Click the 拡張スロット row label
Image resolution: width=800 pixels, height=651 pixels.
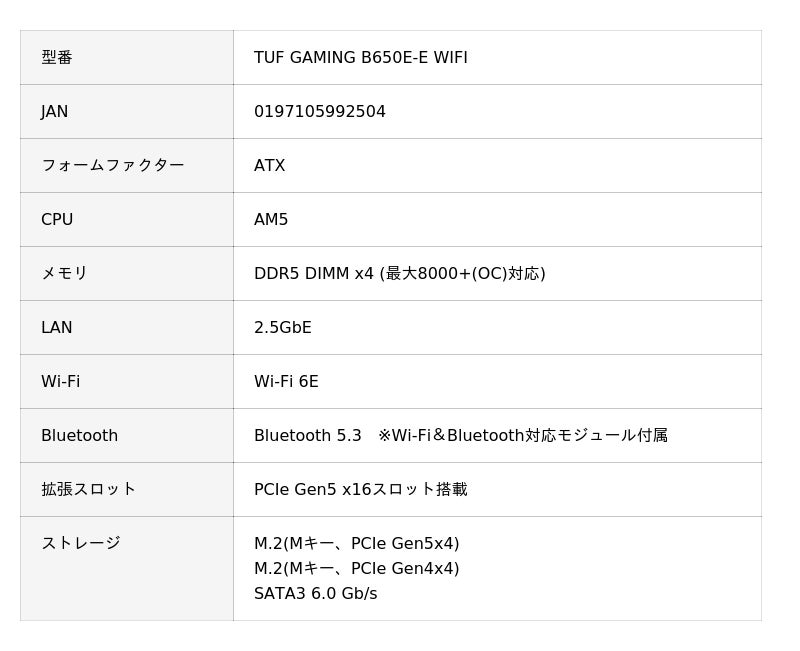point(88,490)
